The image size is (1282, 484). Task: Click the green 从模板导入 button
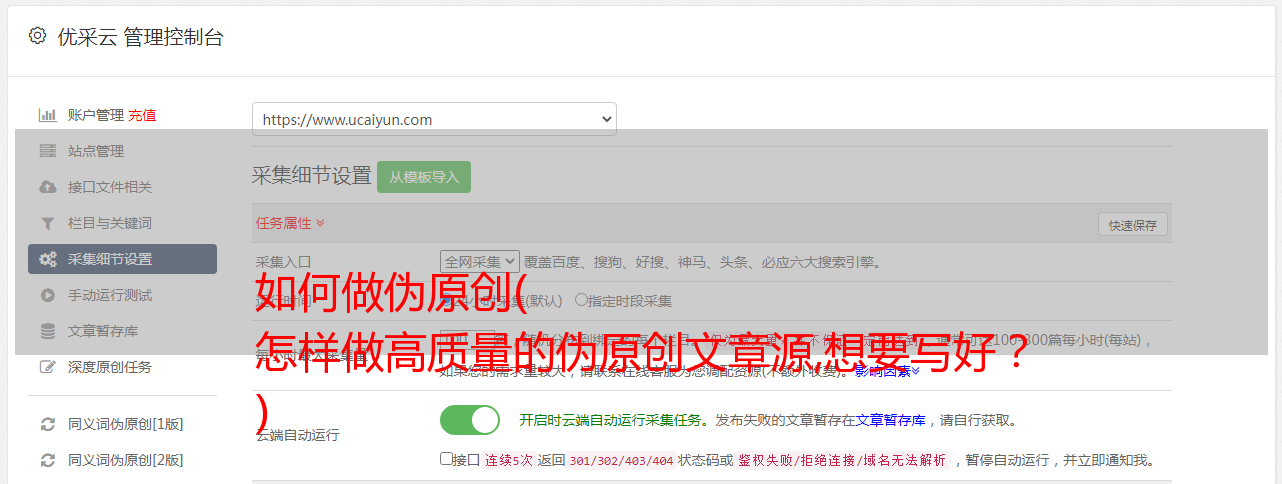coord(424,177)
